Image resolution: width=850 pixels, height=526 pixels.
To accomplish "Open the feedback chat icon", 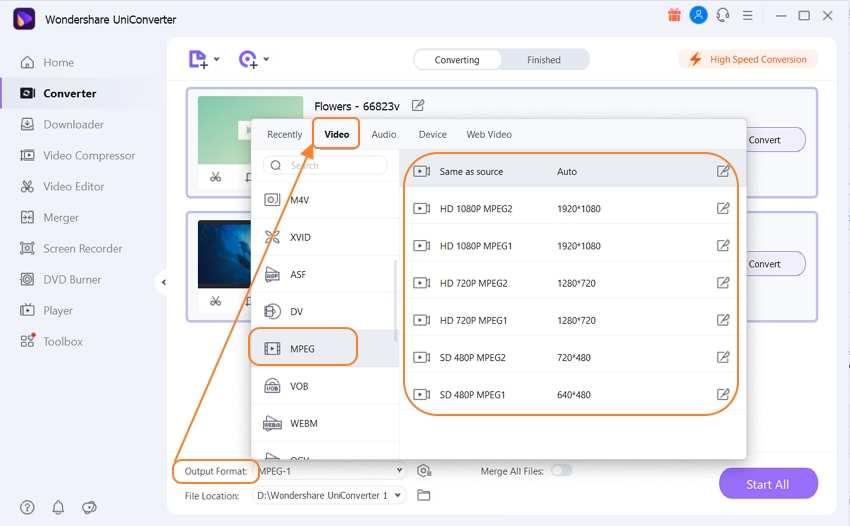I will point(89,507).
